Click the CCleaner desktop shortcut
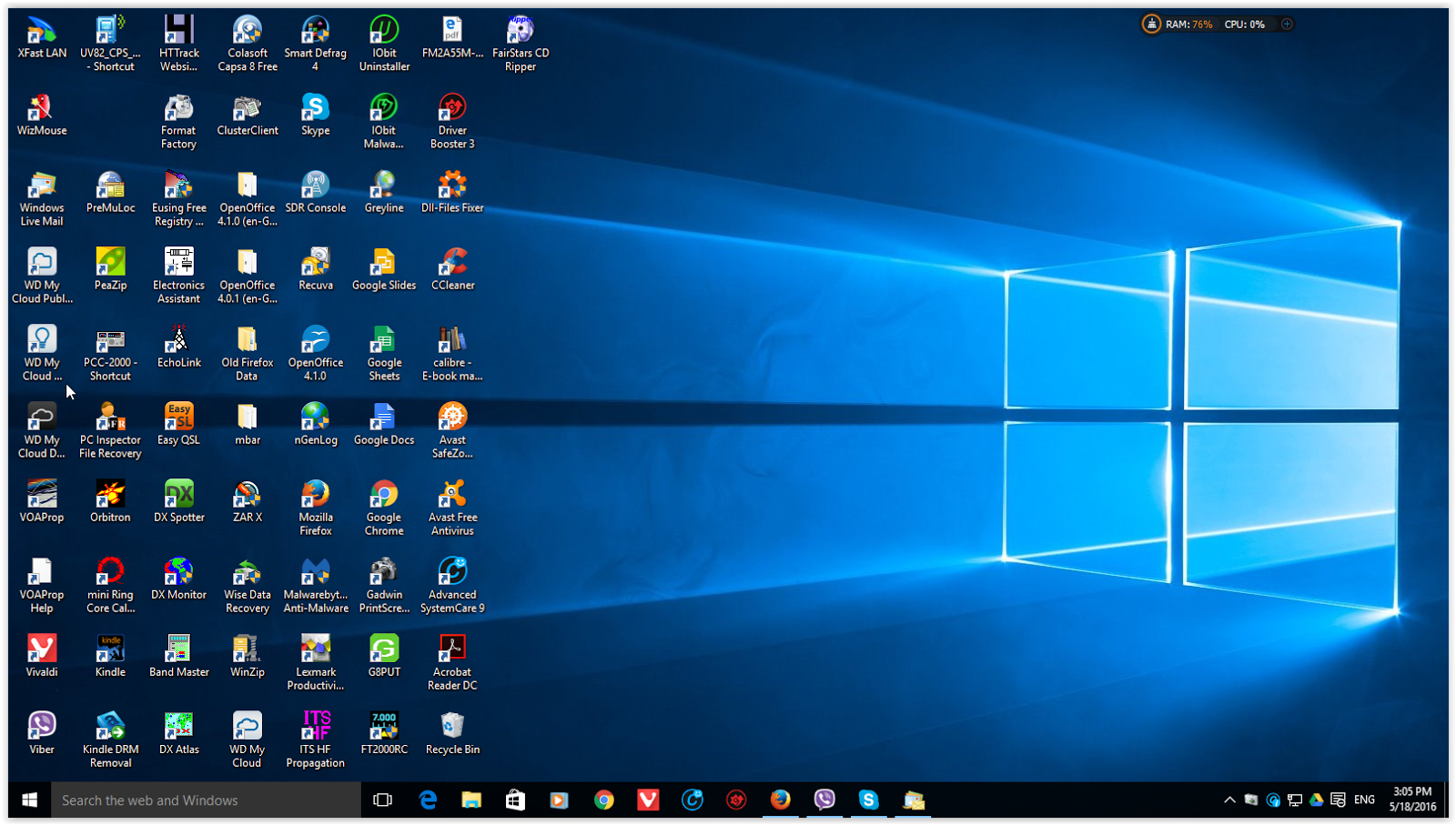Image resolution: width=1456 pixels, height=825 pixels. click(x=452, y=270)
